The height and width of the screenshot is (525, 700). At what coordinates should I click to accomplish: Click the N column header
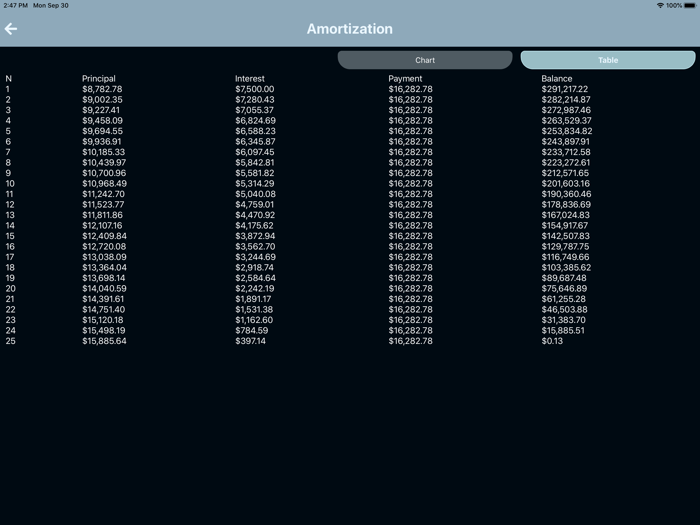(x=8, y=79)
